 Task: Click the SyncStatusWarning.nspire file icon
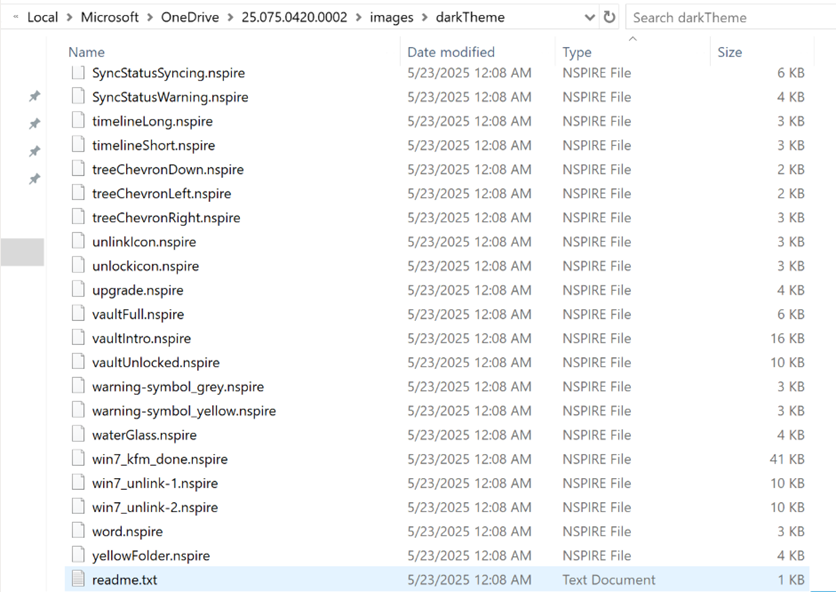[79, 97]
